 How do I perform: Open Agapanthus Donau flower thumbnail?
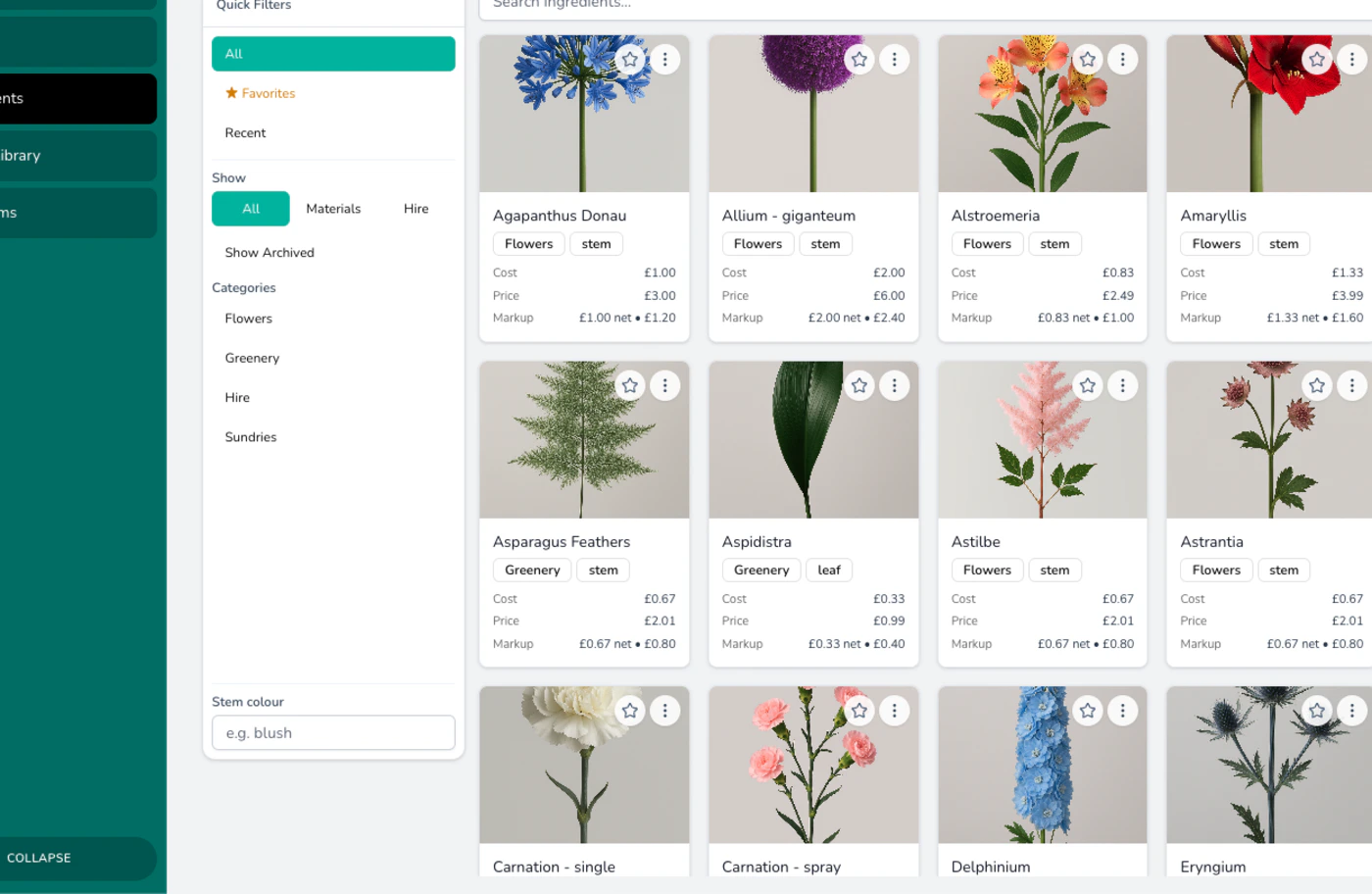[x=584, y=114]
